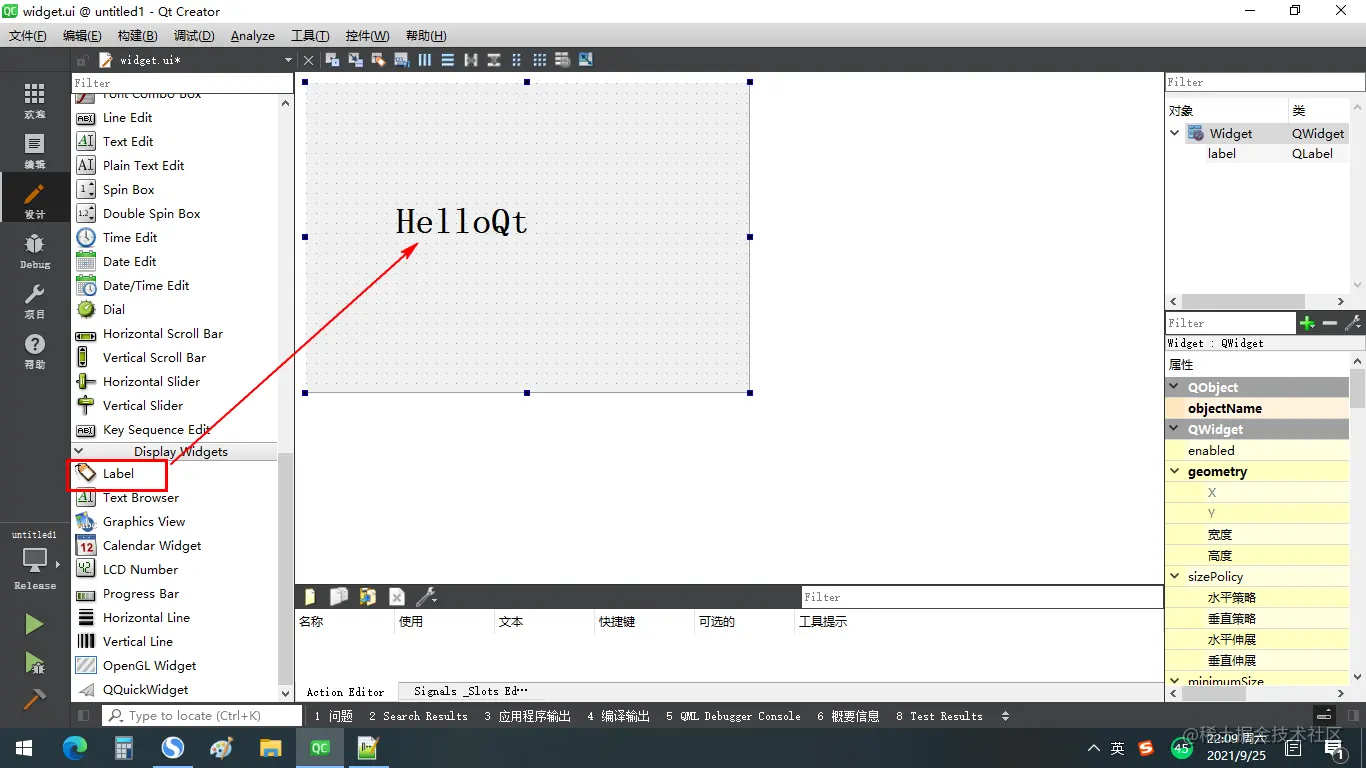Switch to Edit mode in sidebar
This screenshot has width=1366, height=768.
click(x=35, y=150)
